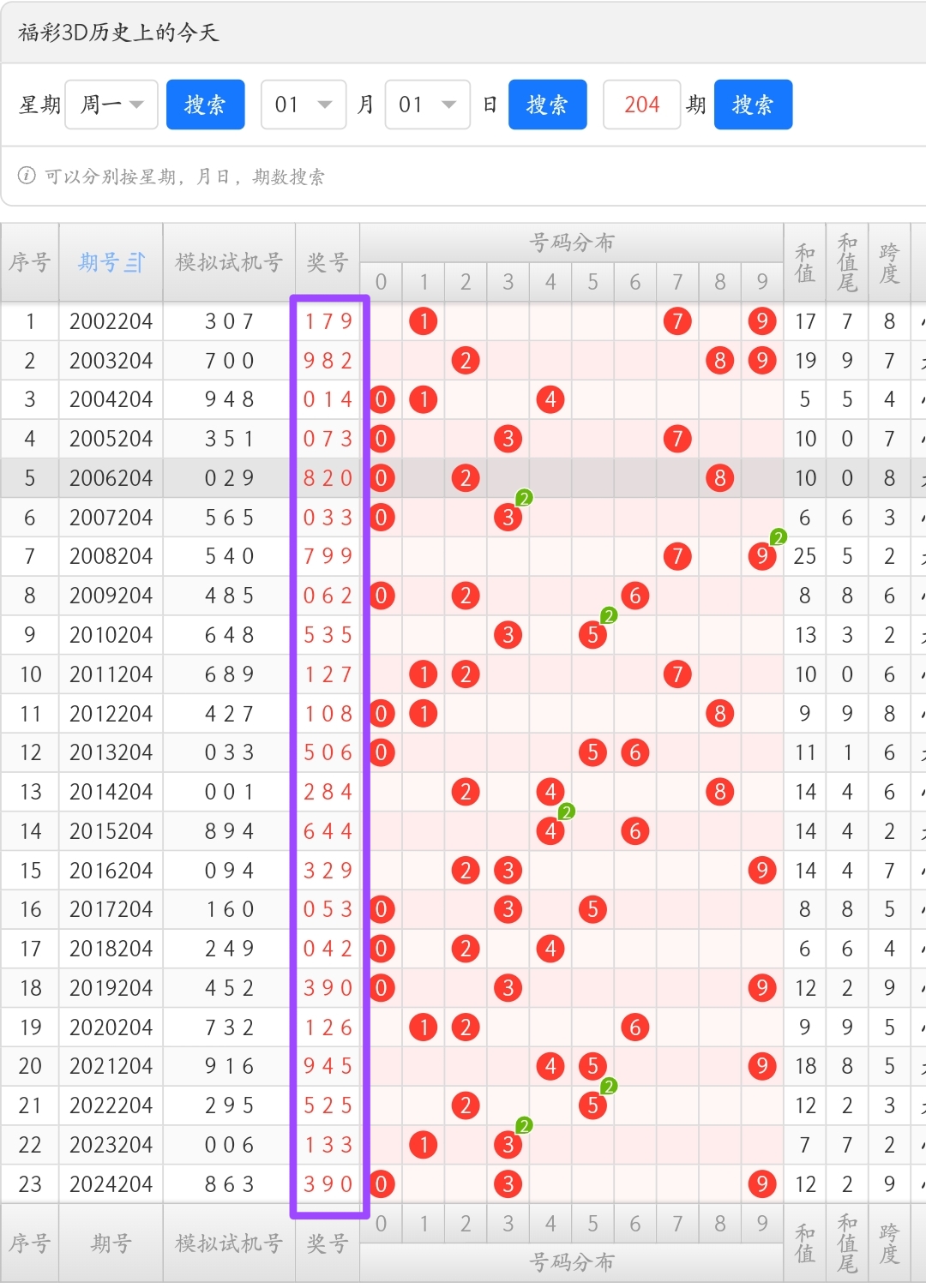
Task: Click the top 和值尾 column header
Action: coord(847,262)
